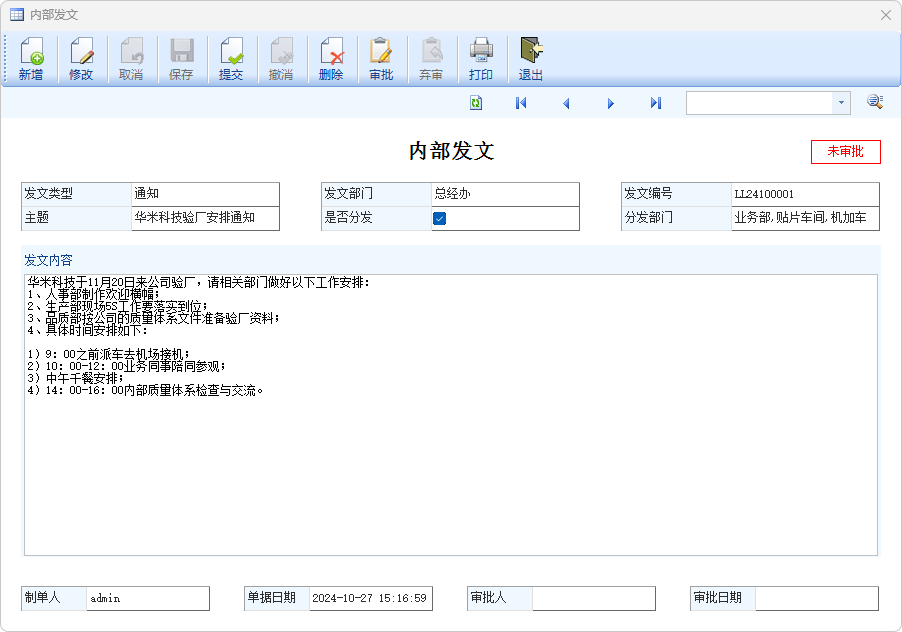Click the line 人事部制作欢迎横幅

coord(93,294)
